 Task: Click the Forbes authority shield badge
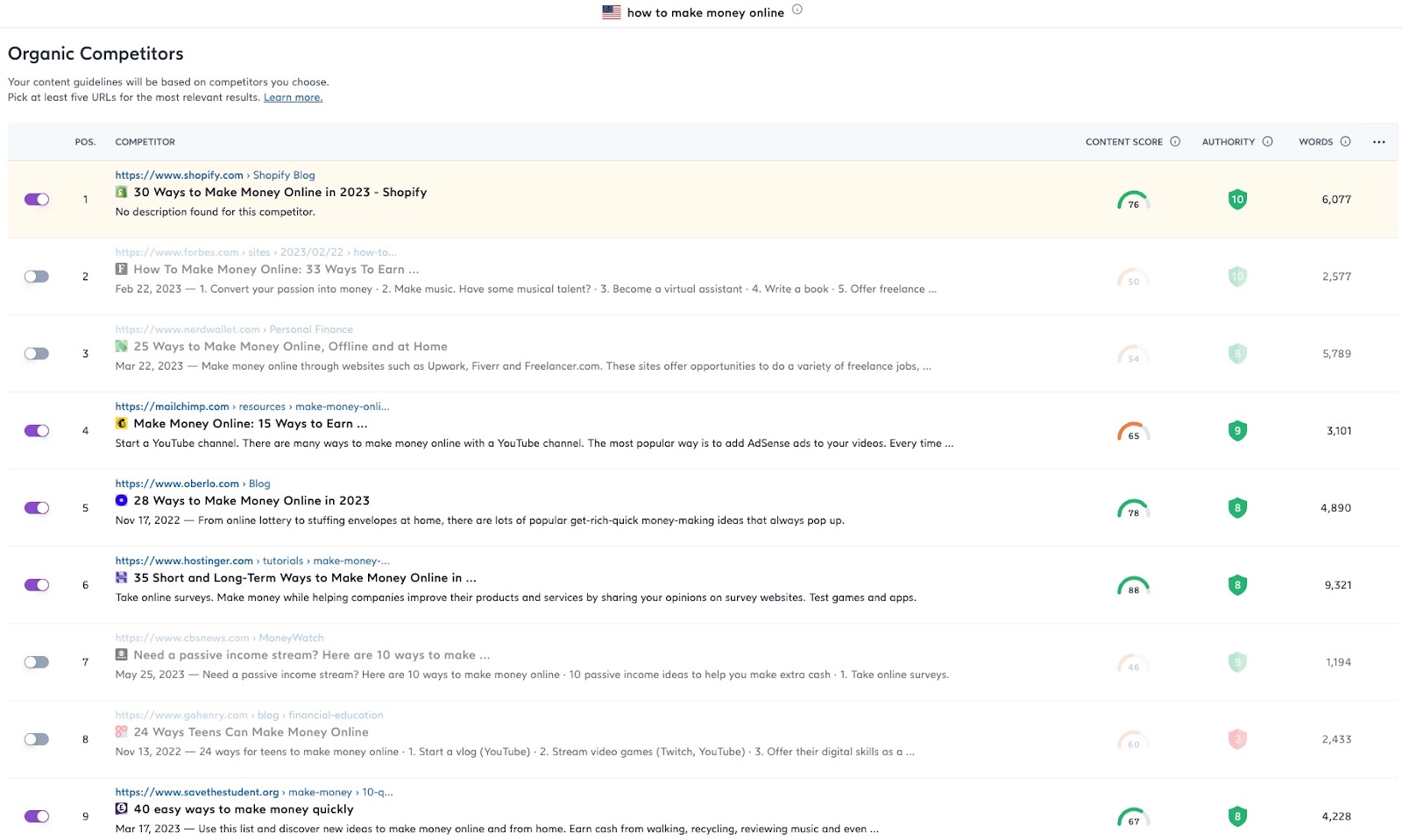(1237, 277)
